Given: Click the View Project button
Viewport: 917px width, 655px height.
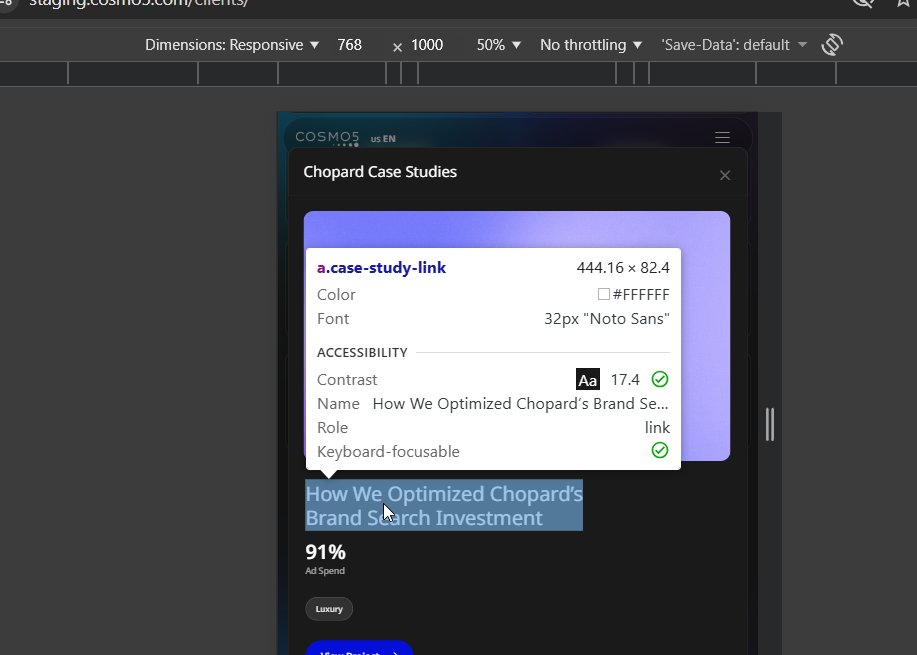Looking at the screenshot, I should (x=359, y=649).
